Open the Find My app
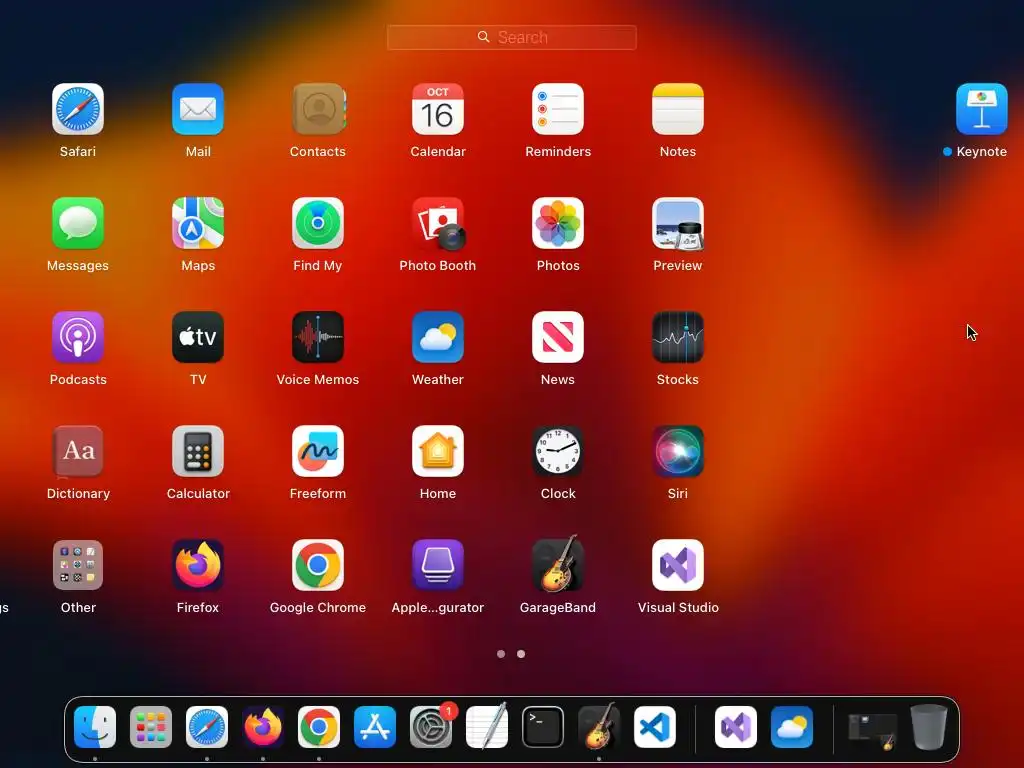 (318, 223)
